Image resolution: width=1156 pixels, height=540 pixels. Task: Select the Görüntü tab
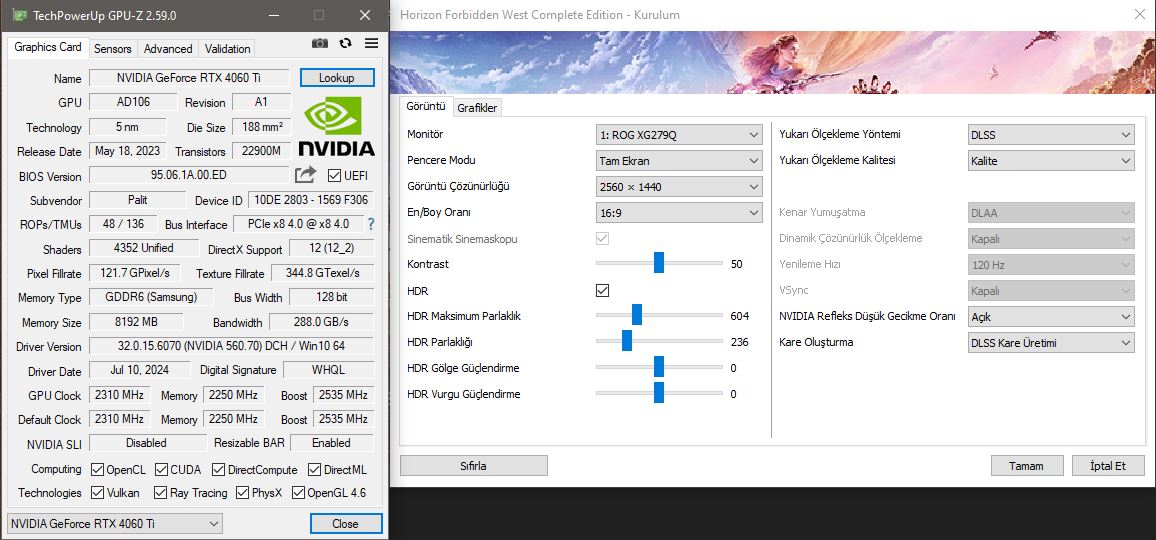click(426, 106)
